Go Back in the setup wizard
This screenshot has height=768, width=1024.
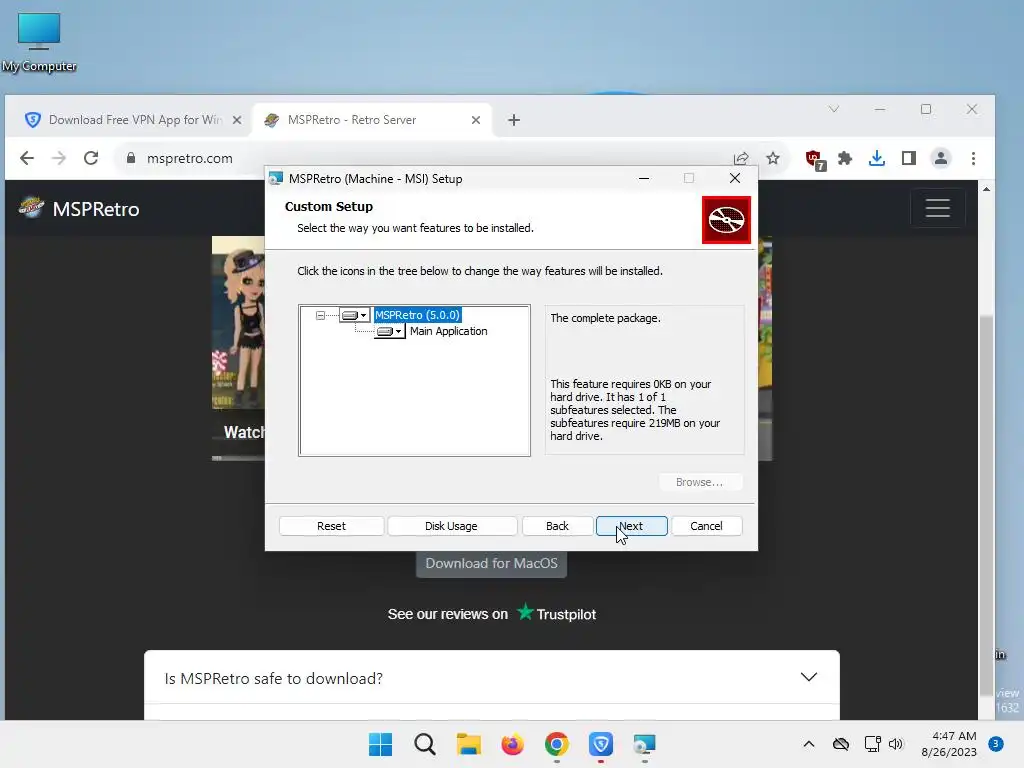(x=557, y=526)
